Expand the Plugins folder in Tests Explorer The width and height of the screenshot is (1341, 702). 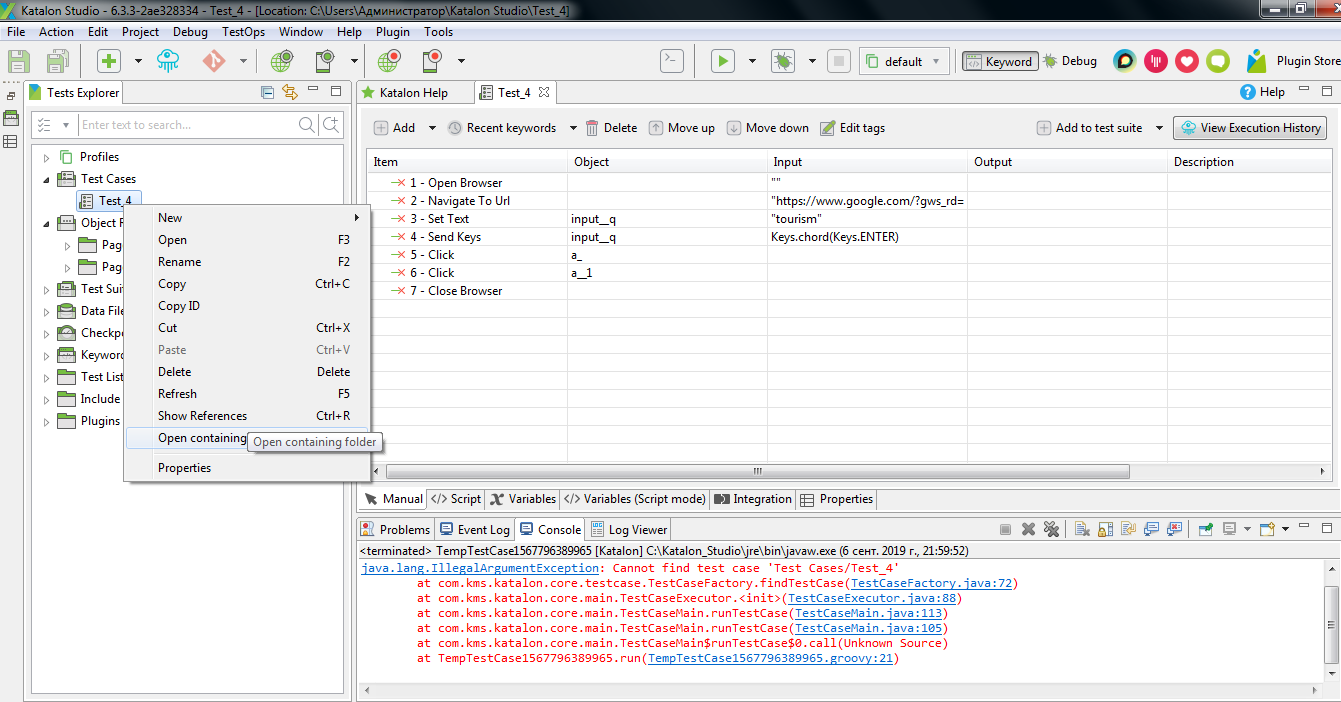click(46, 421)
